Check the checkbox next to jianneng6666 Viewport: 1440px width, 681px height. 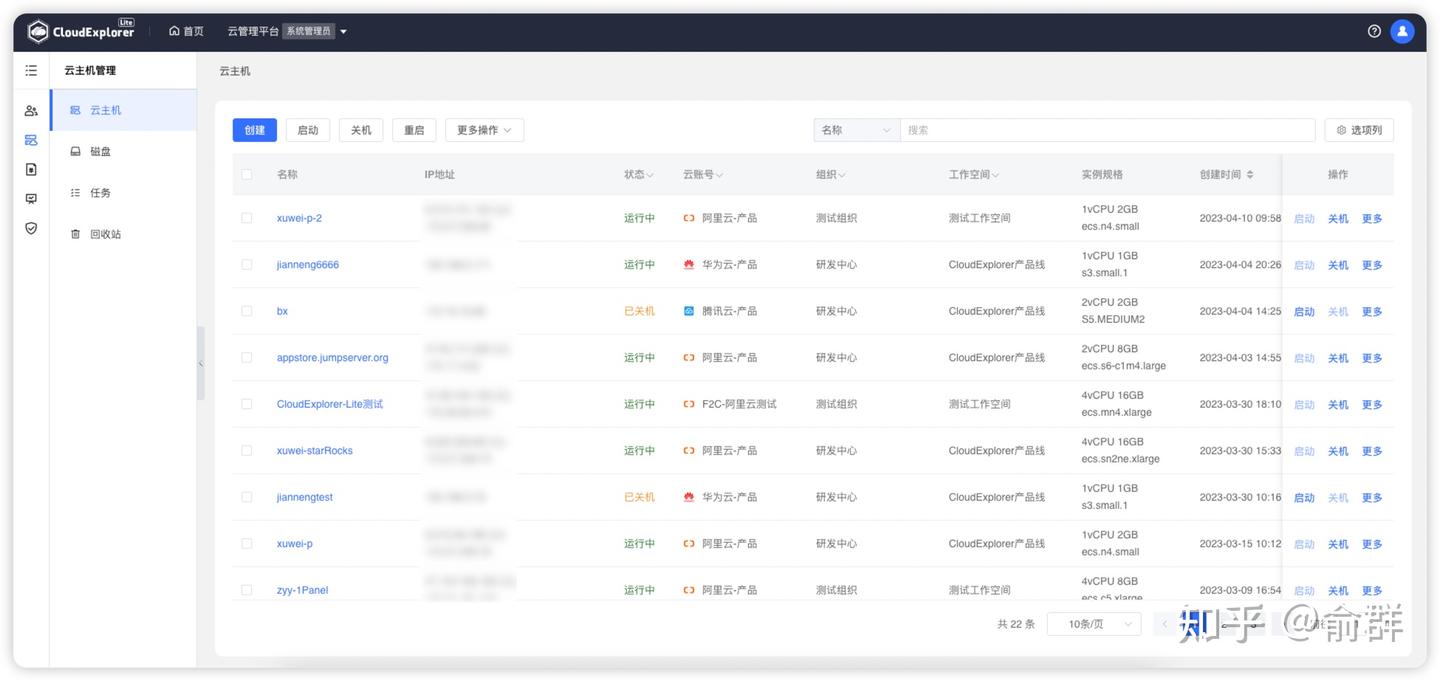pyautogui.click(x=246, y=264)
